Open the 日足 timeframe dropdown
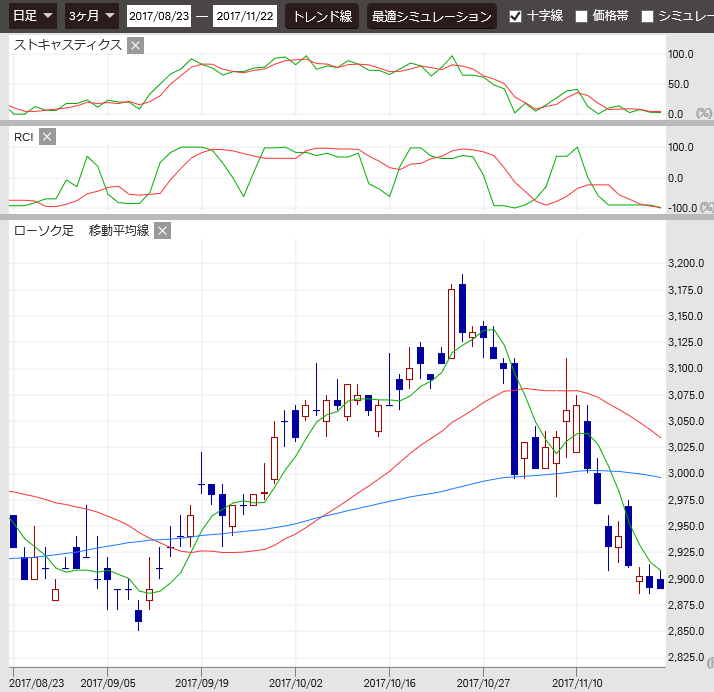Image resolution: width=714 pixels, height=692 pixels. (x=32, y=16)
